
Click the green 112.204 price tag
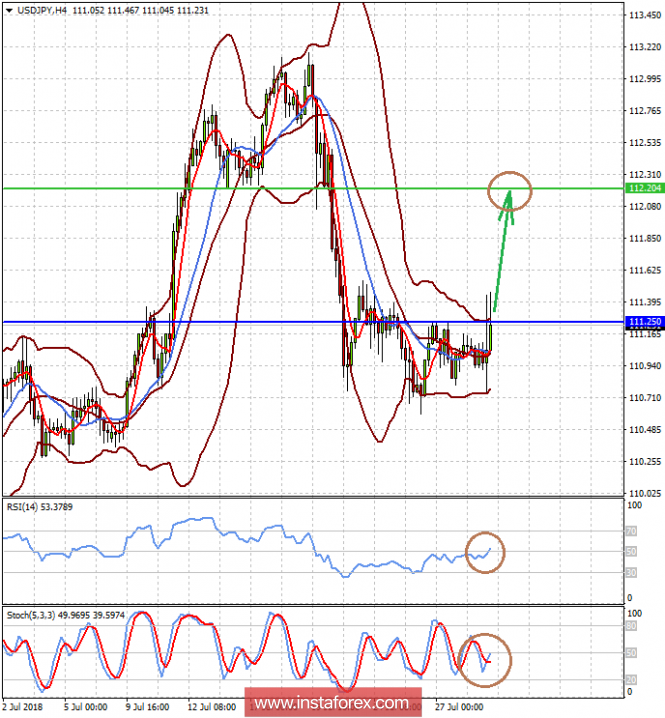[x=643, y=188]
